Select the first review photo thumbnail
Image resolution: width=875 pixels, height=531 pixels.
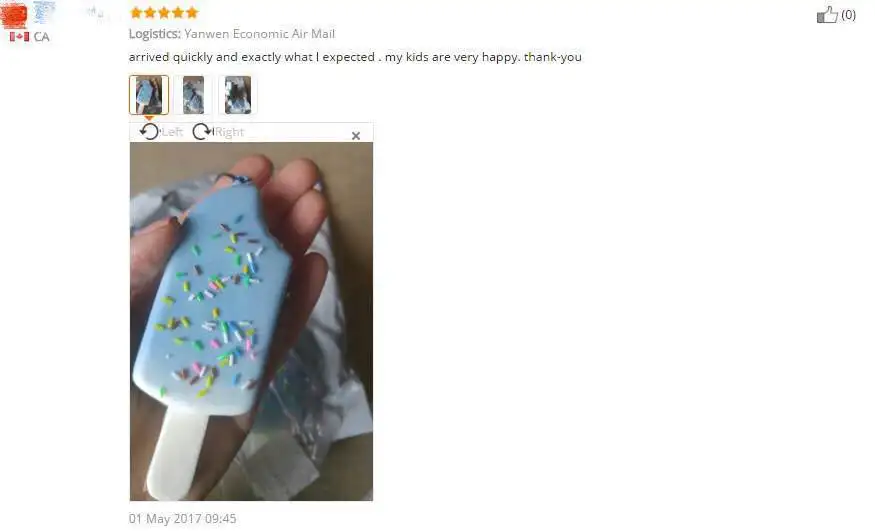point(149,95)
